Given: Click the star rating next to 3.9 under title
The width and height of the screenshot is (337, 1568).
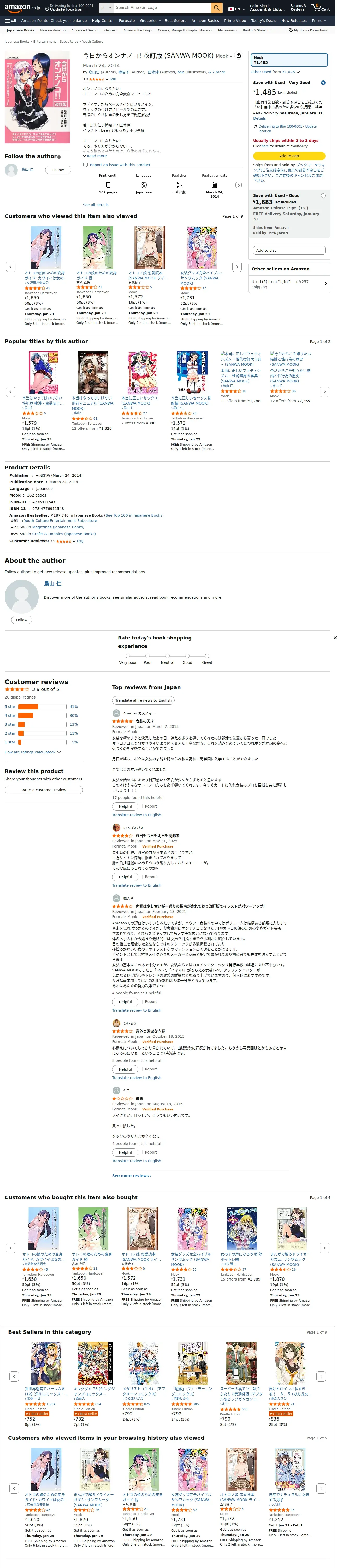Looking at the screenshot, I should [x=99, y=79].
